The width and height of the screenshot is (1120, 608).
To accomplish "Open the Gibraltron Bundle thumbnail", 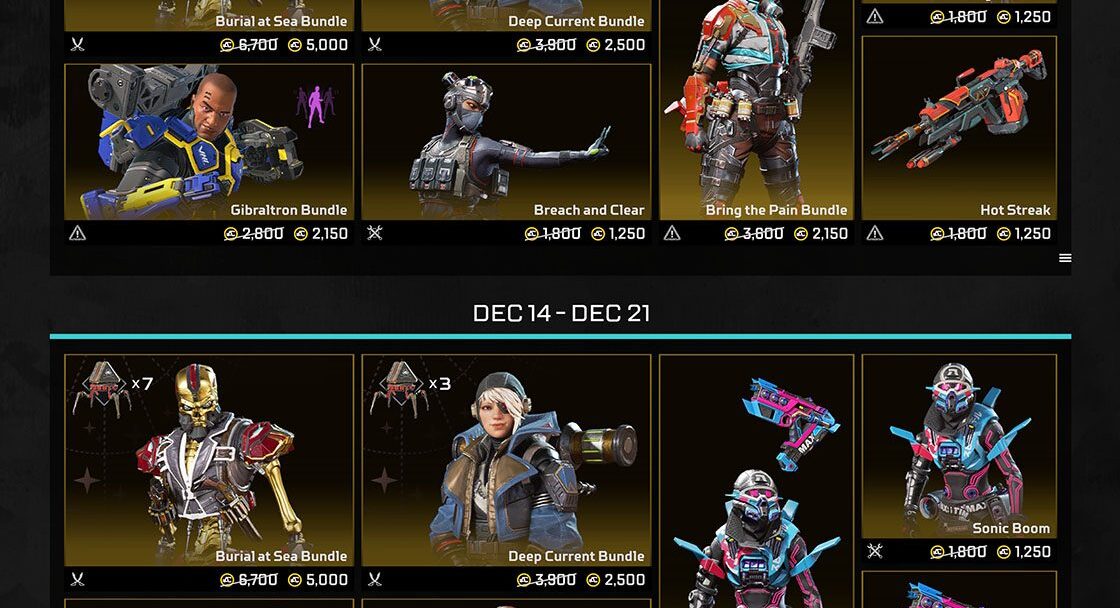I will click(x=209, y=142).
